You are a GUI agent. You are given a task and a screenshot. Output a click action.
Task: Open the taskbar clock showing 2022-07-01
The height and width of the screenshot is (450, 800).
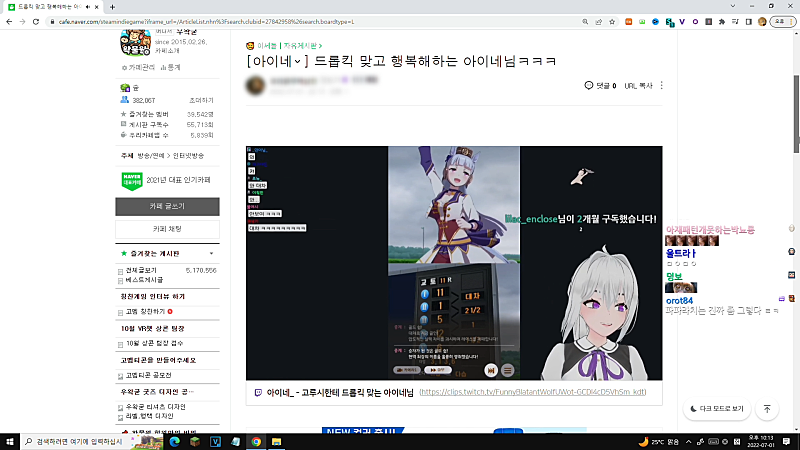pos(761,441)
